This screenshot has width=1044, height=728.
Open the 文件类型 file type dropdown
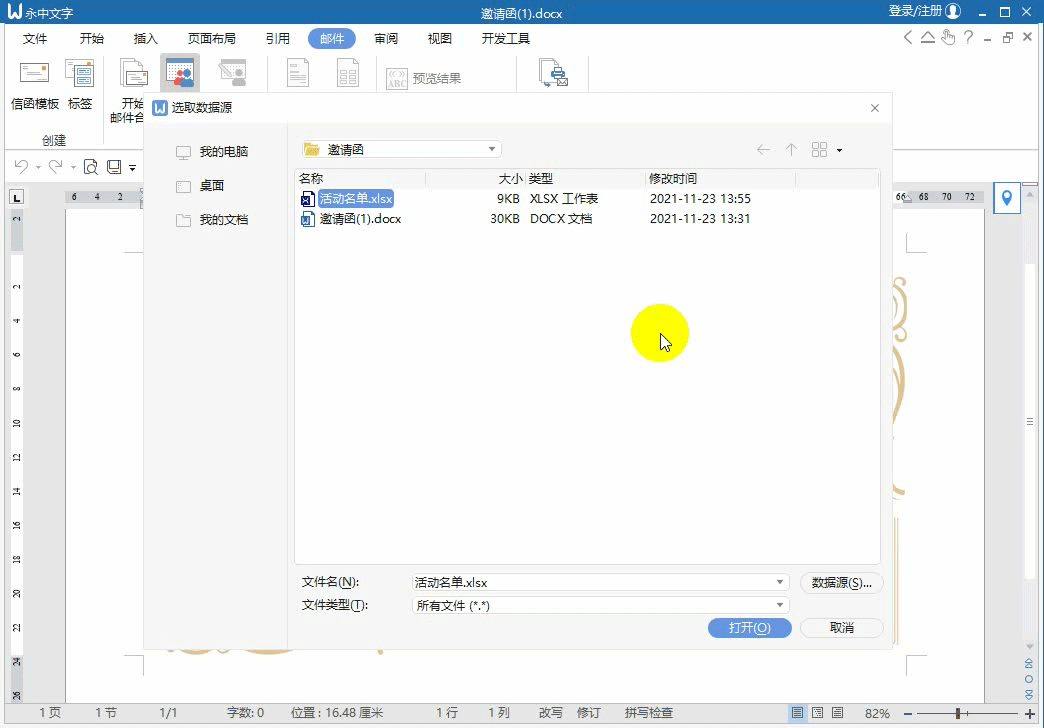tap(780, 604)
